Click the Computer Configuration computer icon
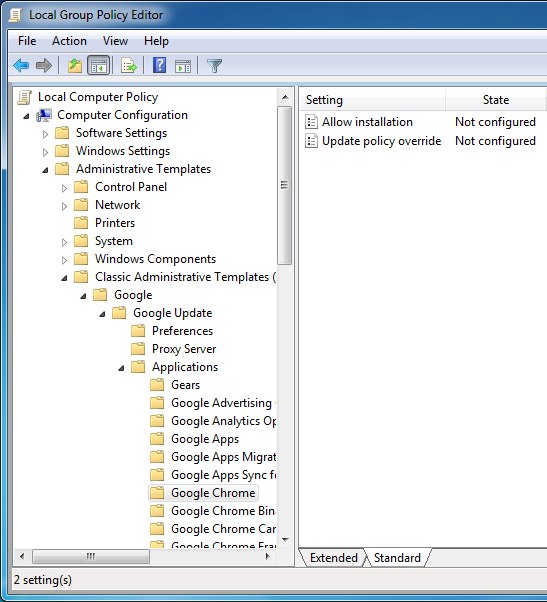 coord(44,115)
